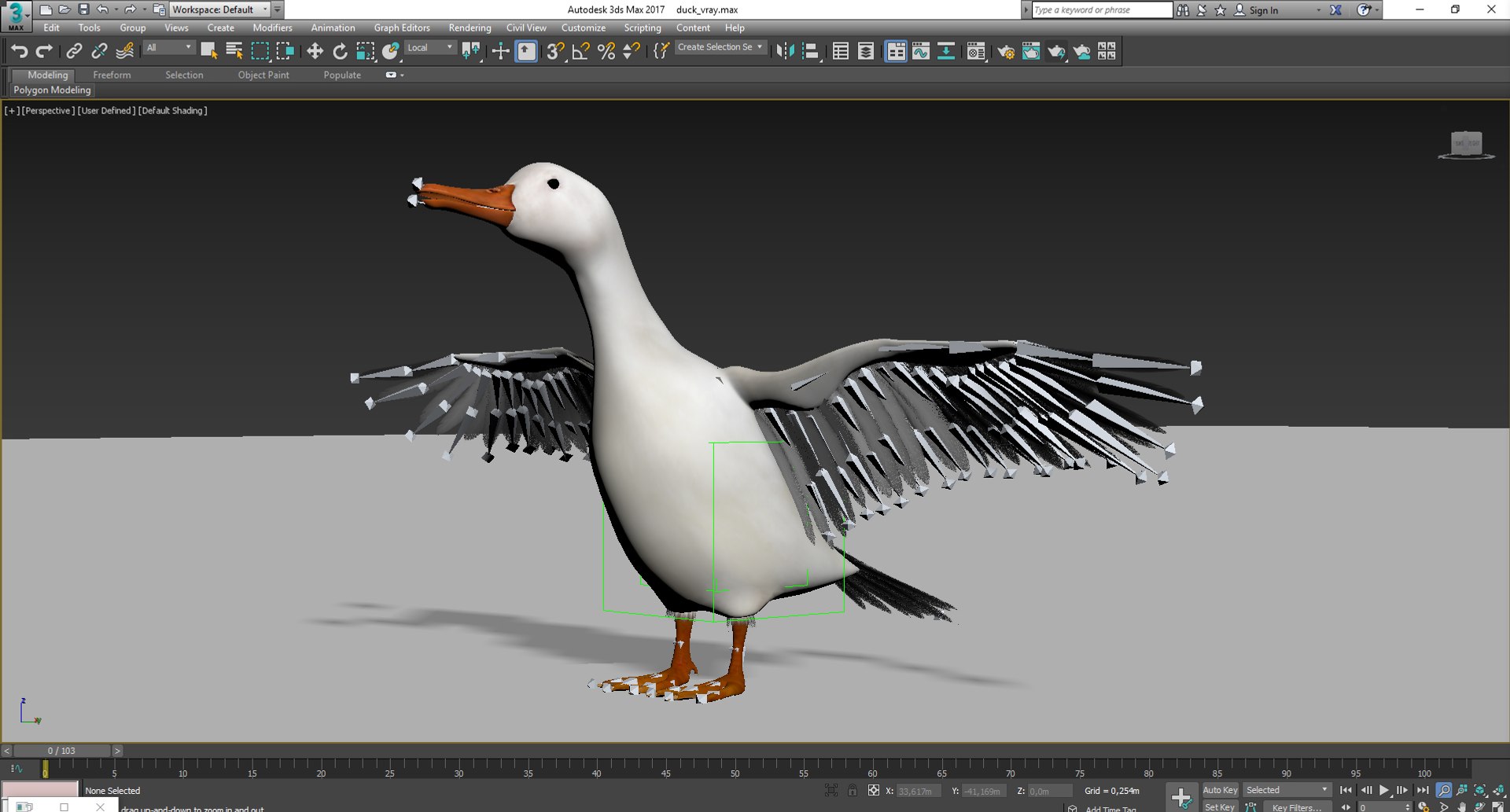Select the Bind to Space Warp tool

tap(124, 51)
